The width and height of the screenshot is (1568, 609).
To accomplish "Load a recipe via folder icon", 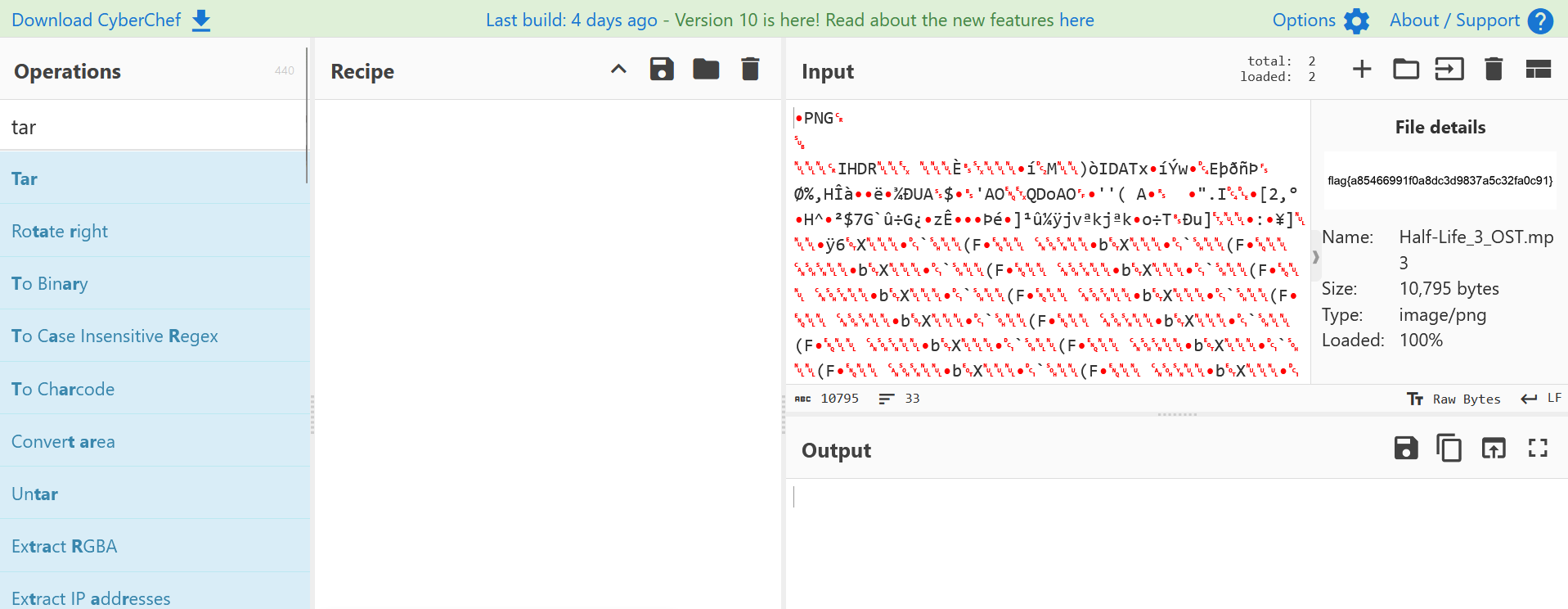I will (x=706, y=70).
